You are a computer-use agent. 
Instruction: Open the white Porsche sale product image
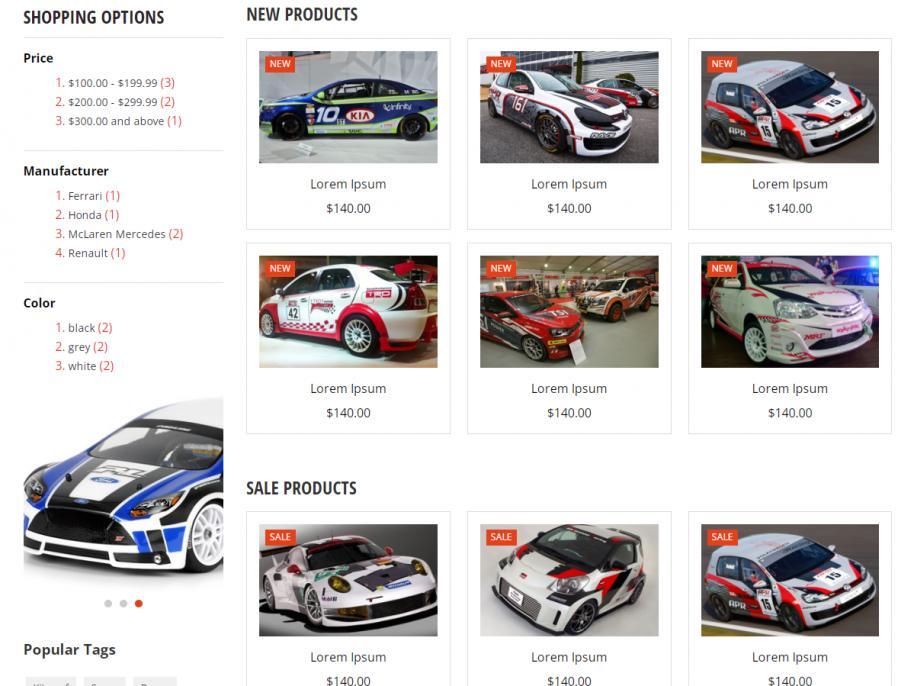348,580
